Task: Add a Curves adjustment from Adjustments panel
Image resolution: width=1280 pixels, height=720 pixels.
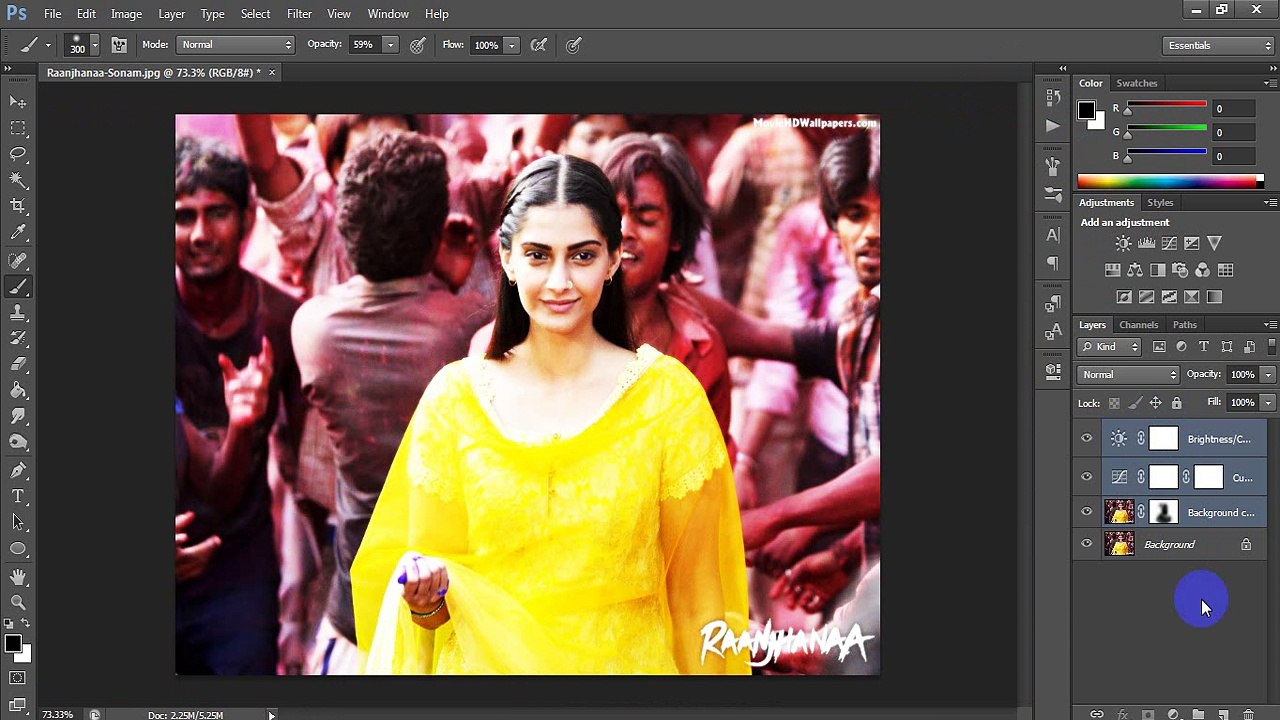Action: (1169, 243)
